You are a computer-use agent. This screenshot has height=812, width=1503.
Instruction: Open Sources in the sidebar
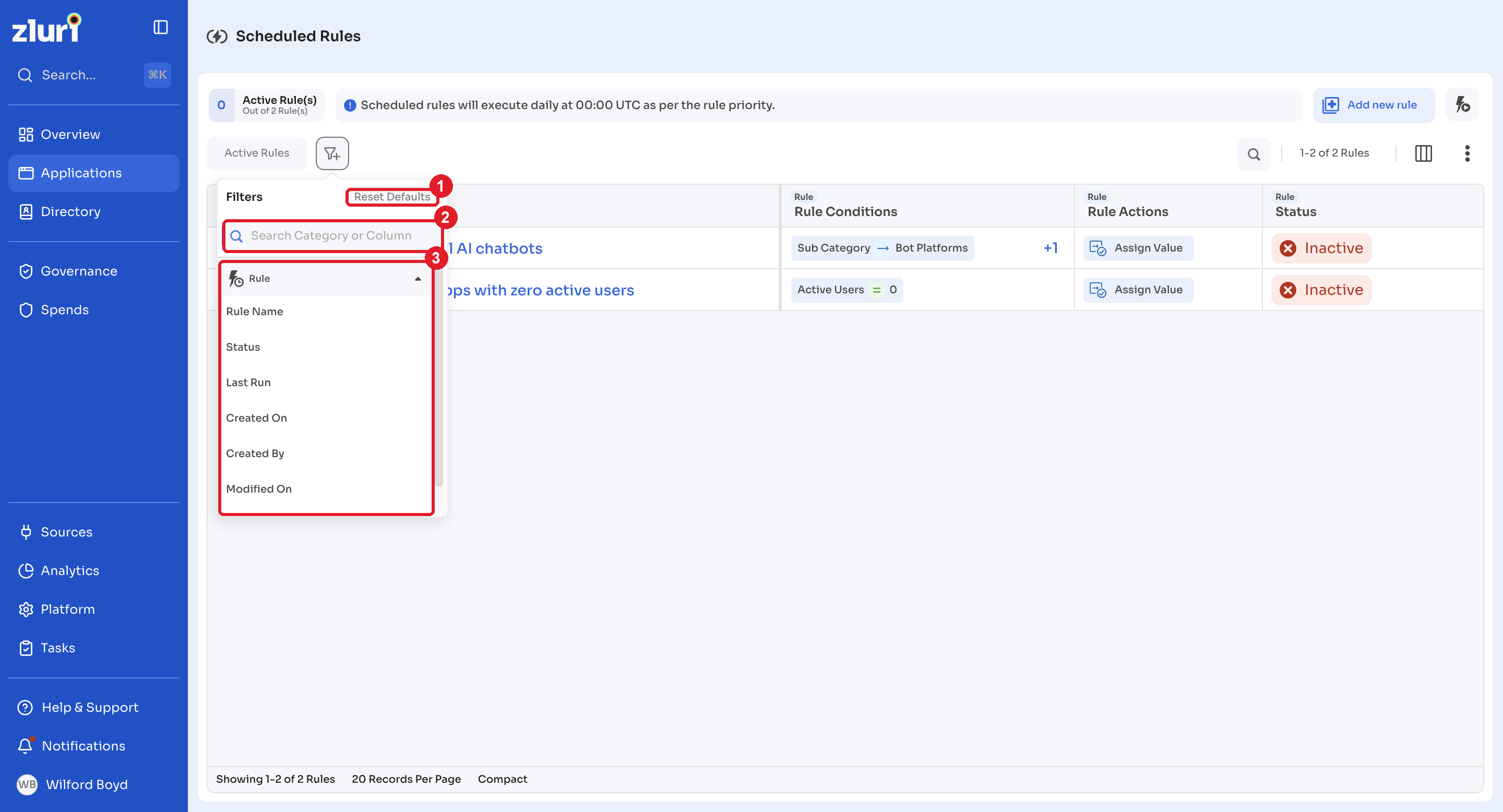coord(94,532)
